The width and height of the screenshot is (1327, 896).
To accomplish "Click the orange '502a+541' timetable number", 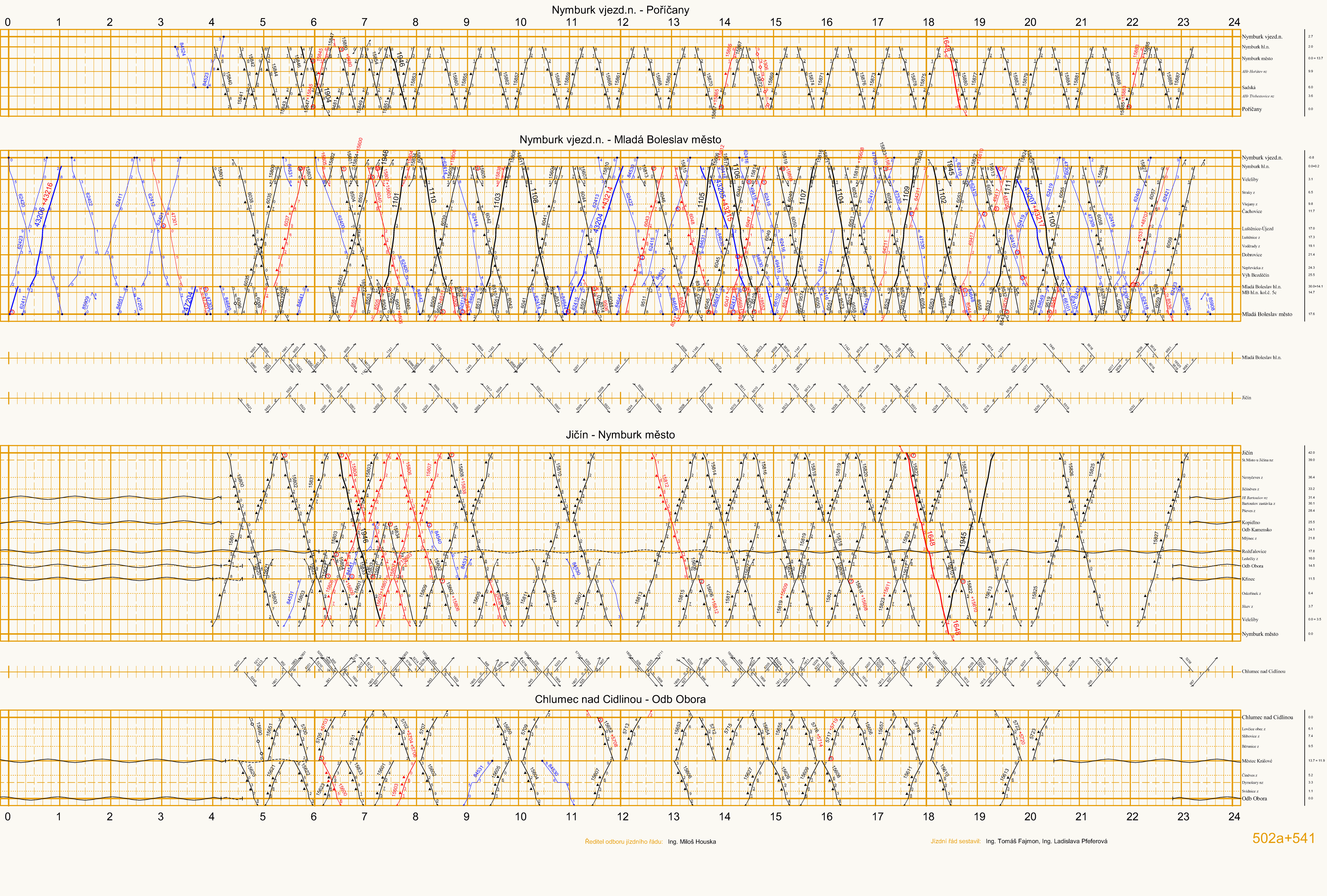I will 1284,838.
